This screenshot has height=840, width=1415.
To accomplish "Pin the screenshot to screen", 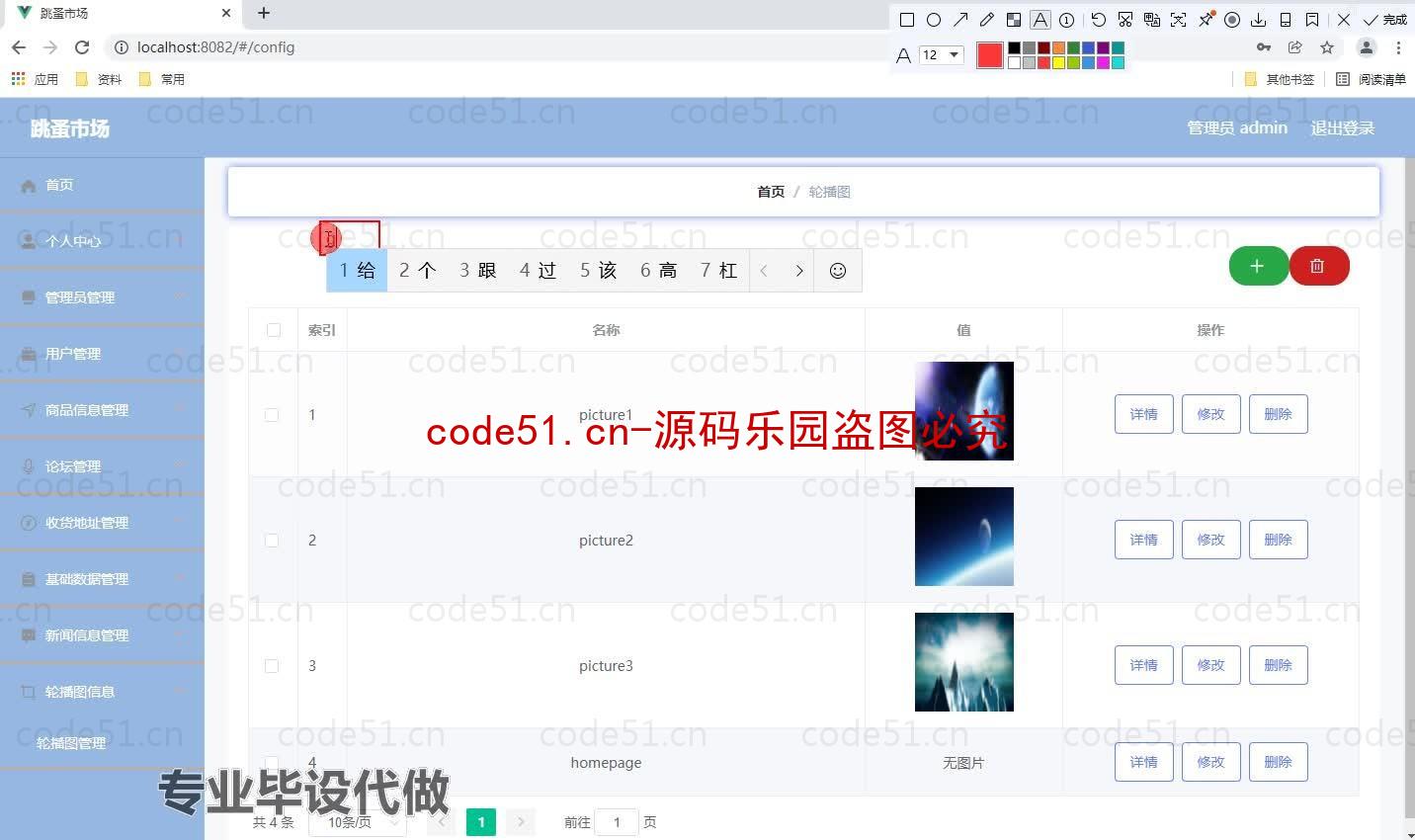I will [x=1206, y=20].
